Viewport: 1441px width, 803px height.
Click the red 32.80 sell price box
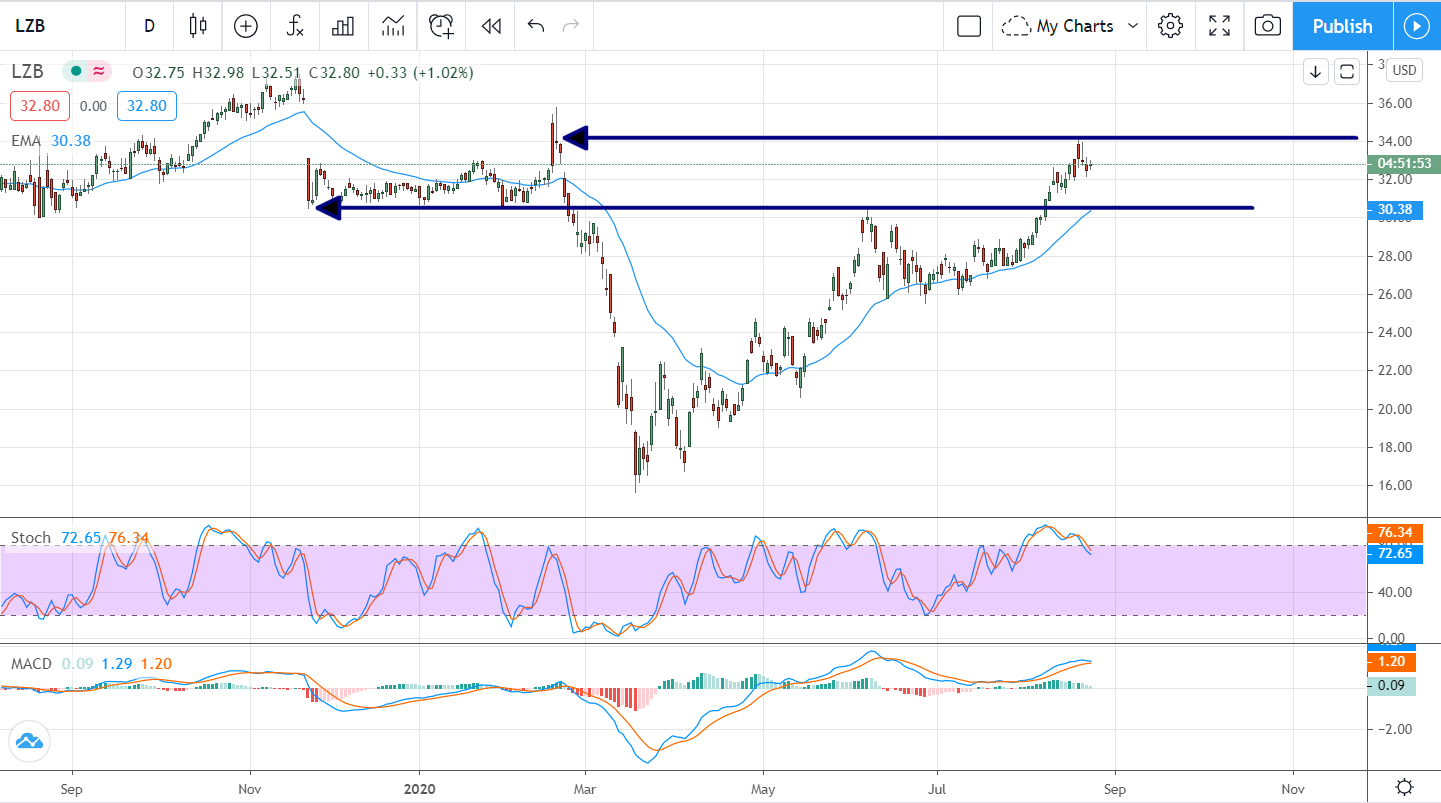coord(40,106)
